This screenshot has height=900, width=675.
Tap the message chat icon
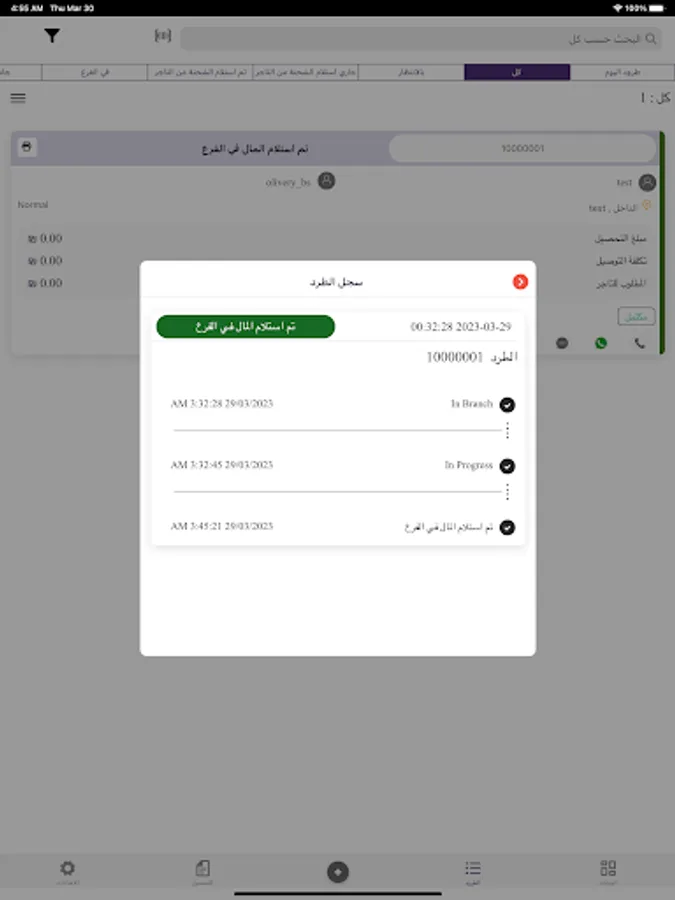(562, 343)
